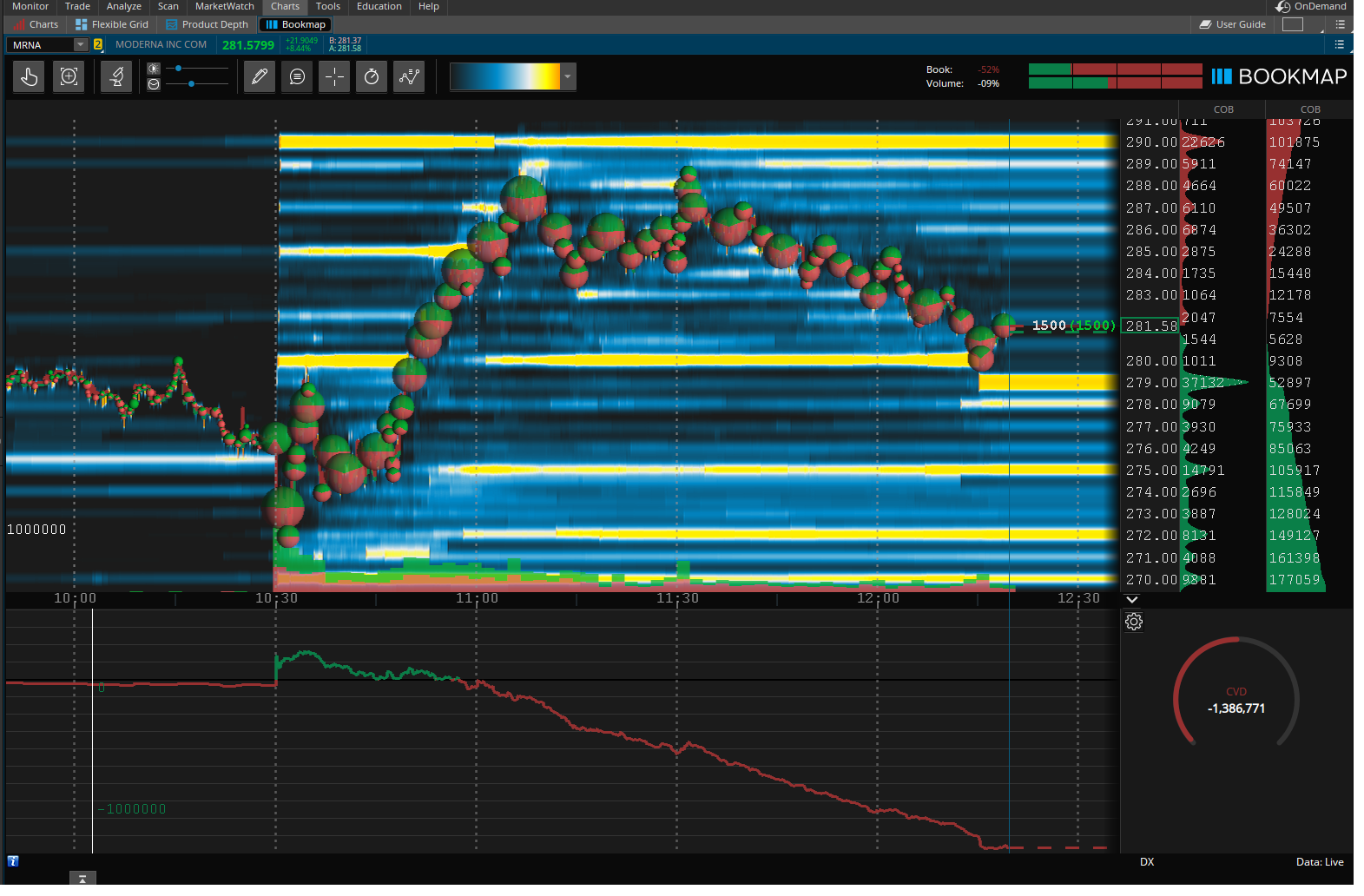Click the contrast icon beside lower slider
The height and width of the screenshot is (896, 1364).
click(154, 84)
